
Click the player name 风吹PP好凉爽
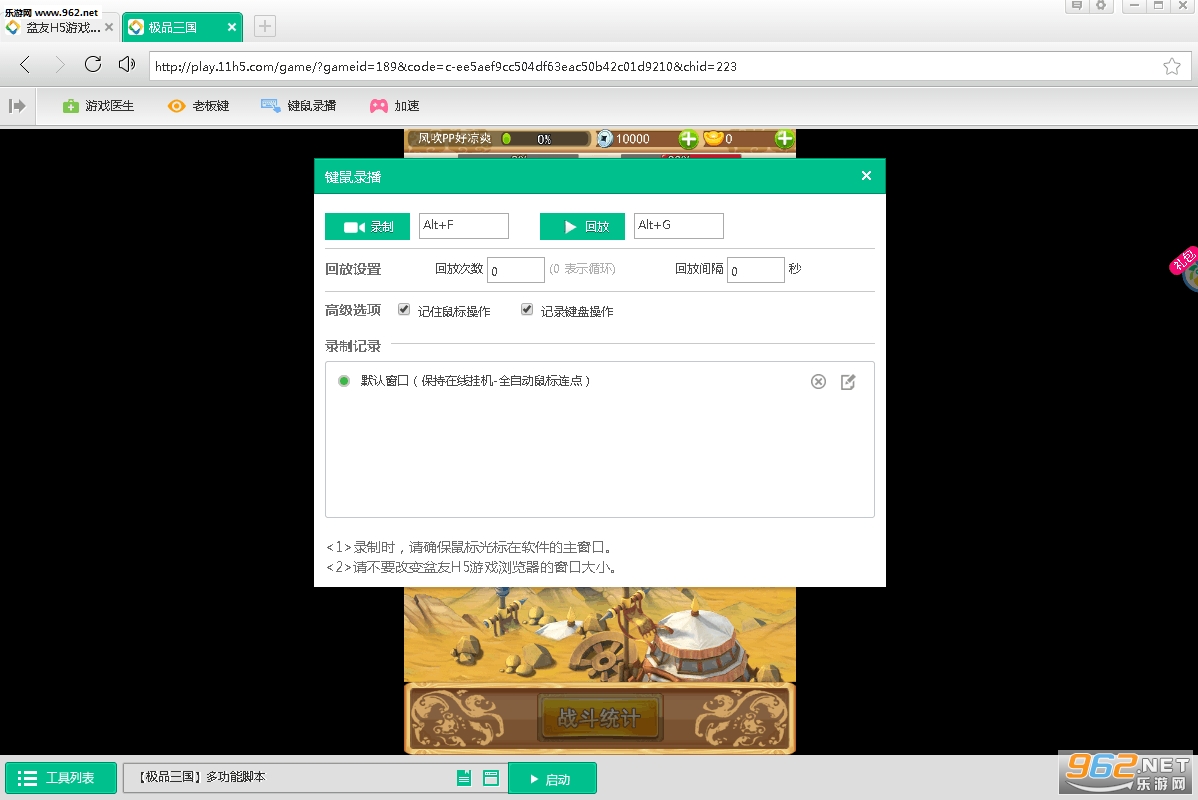pos(454,138)
